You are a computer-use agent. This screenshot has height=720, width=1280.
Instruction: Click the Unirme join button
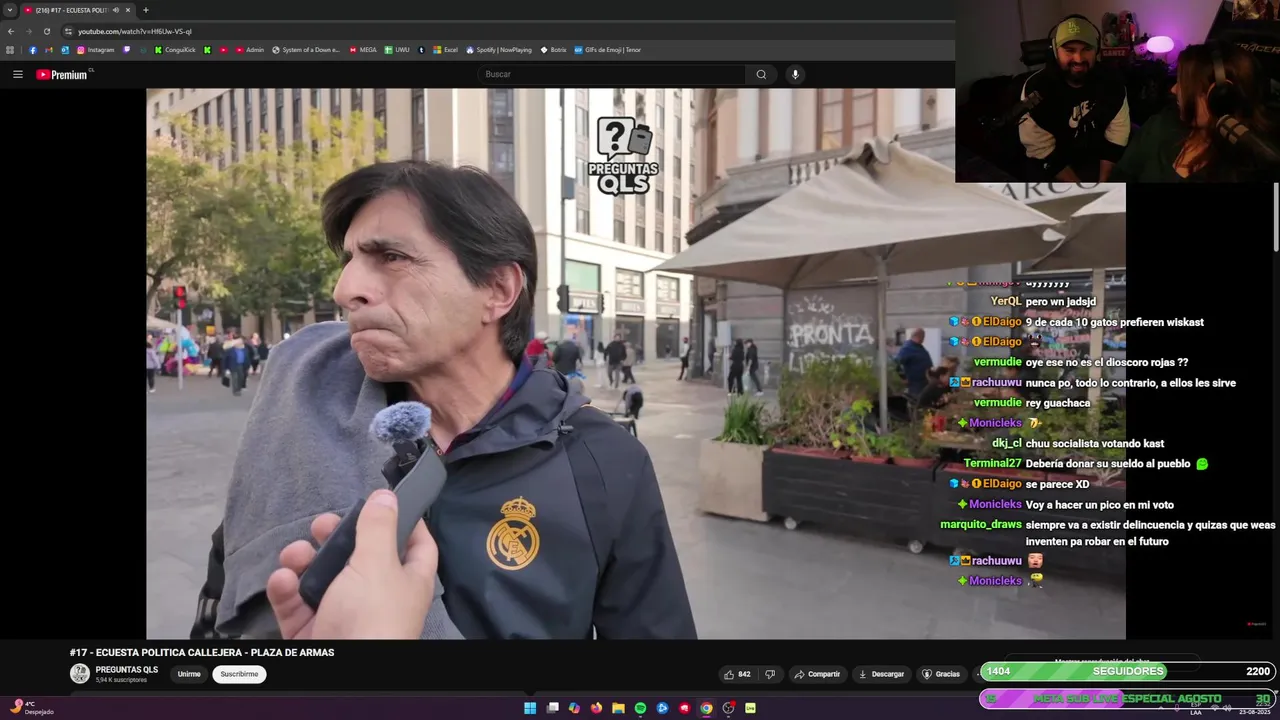click(x=189, y=674)
